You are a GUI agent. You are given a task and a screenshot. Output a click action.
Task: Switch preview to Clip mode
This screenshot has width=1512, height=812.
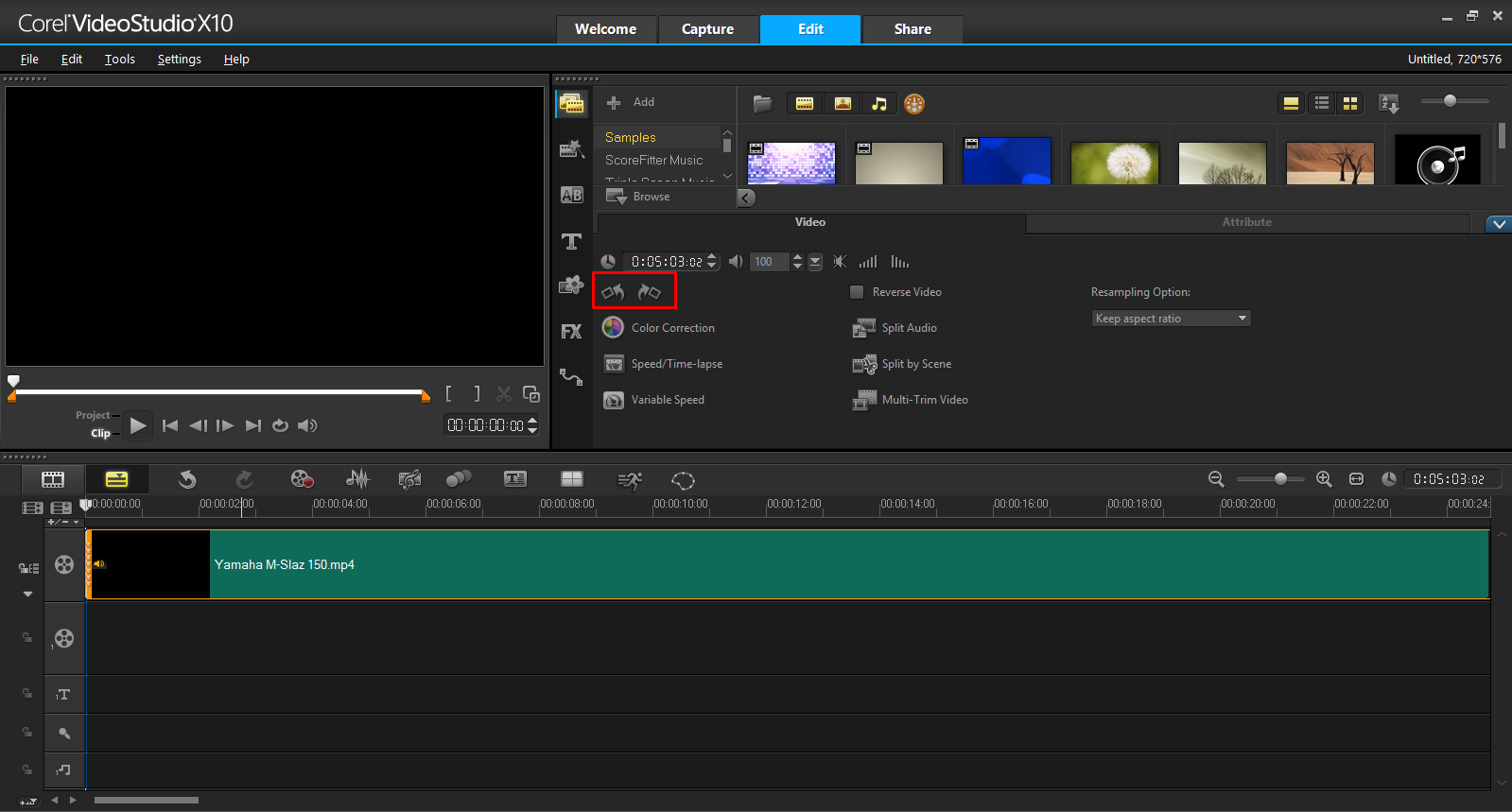100,434
